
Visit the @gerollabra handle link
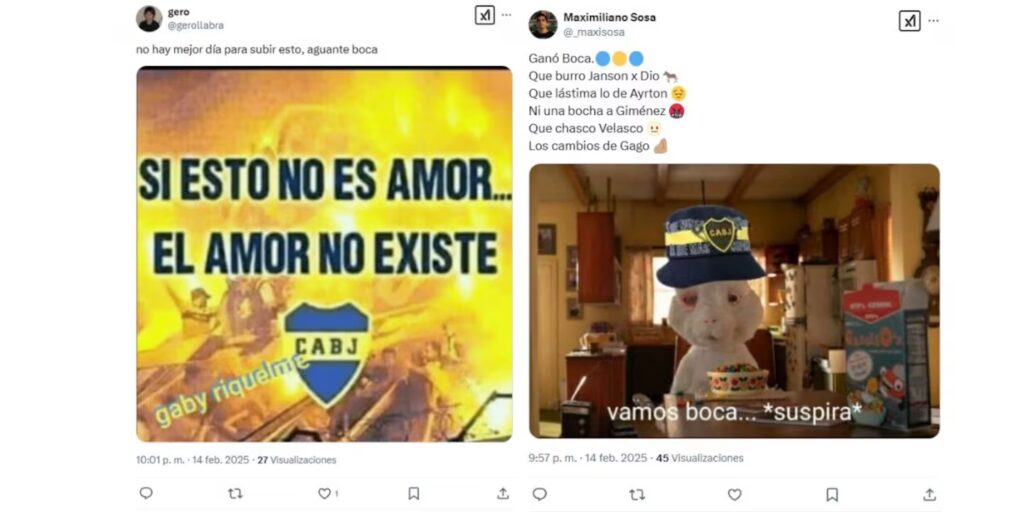[x=195, y=25]
